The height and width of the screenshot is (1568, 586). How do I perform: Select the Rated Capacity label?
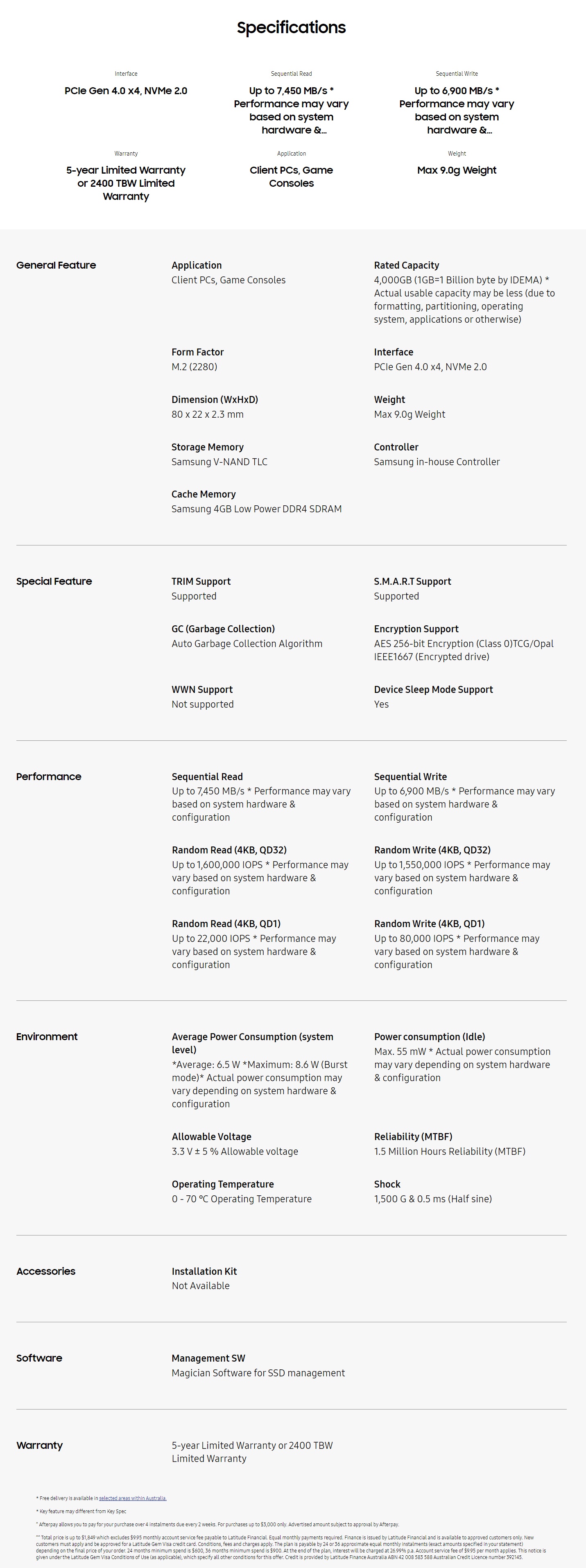click(407, 265)
